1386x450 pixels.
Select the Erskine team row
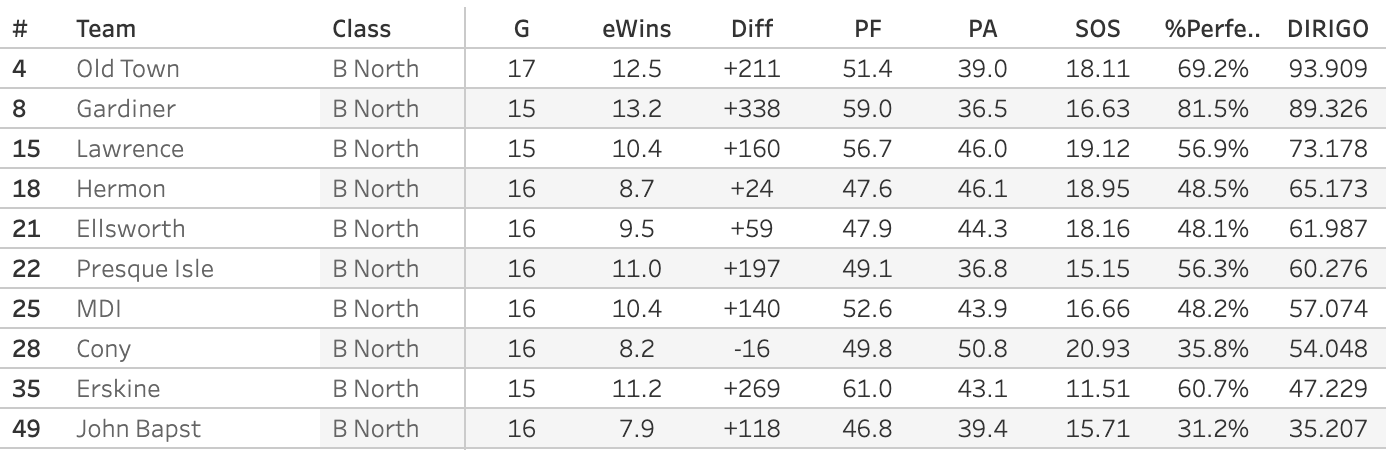pos(118,389)
